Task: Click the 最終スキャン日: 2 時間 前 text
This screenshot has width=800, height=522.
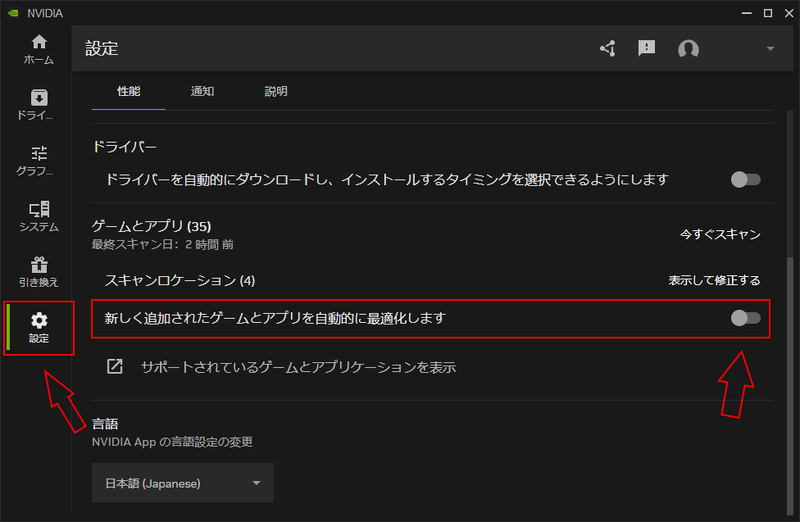Action: coord(163,244)
